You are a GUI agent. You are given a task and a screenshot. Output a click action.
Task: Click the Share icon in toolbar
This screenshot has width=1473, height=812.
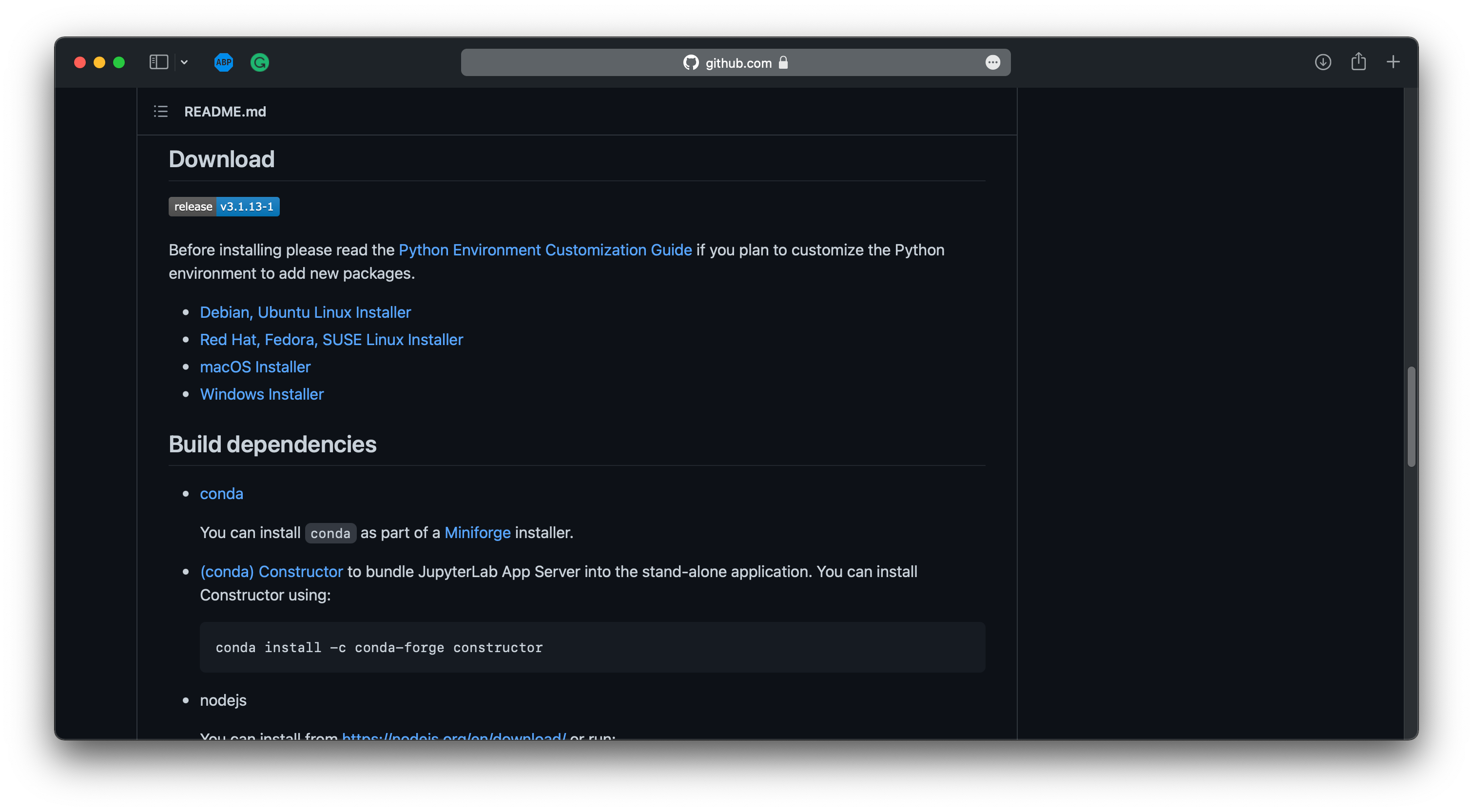point(1358,62)
